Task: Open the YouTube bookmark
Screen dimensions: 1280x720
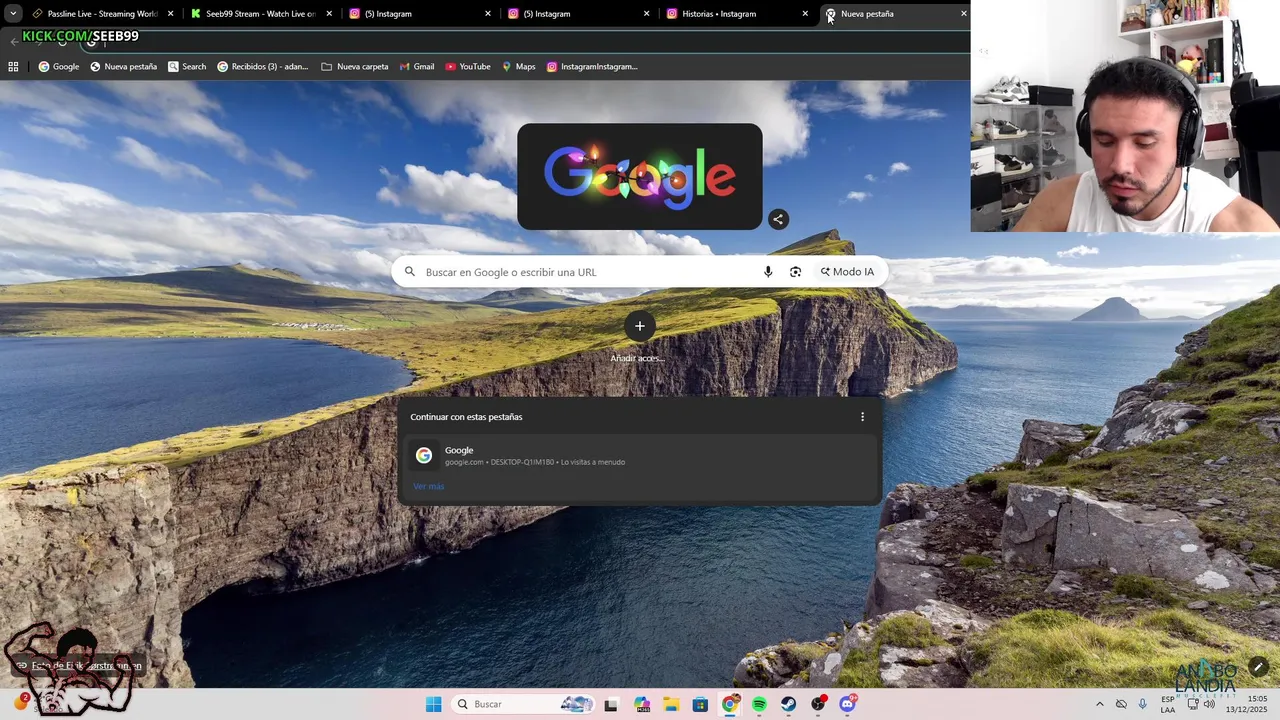Action: (468, 67)
